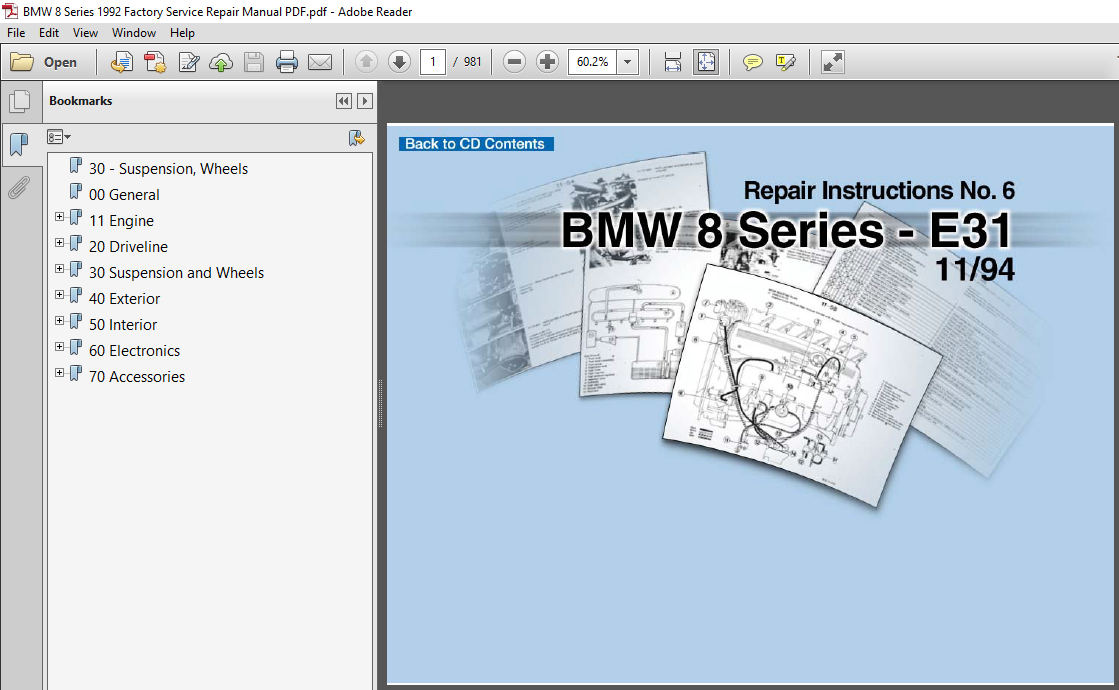Click the Open label in toolbar
Image resolution: width=1119 pixels, height=690 pixels.
point(60,63)
